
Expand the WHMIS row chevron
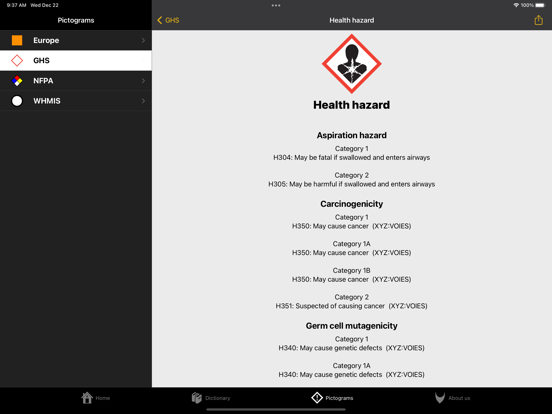point(143,101)
